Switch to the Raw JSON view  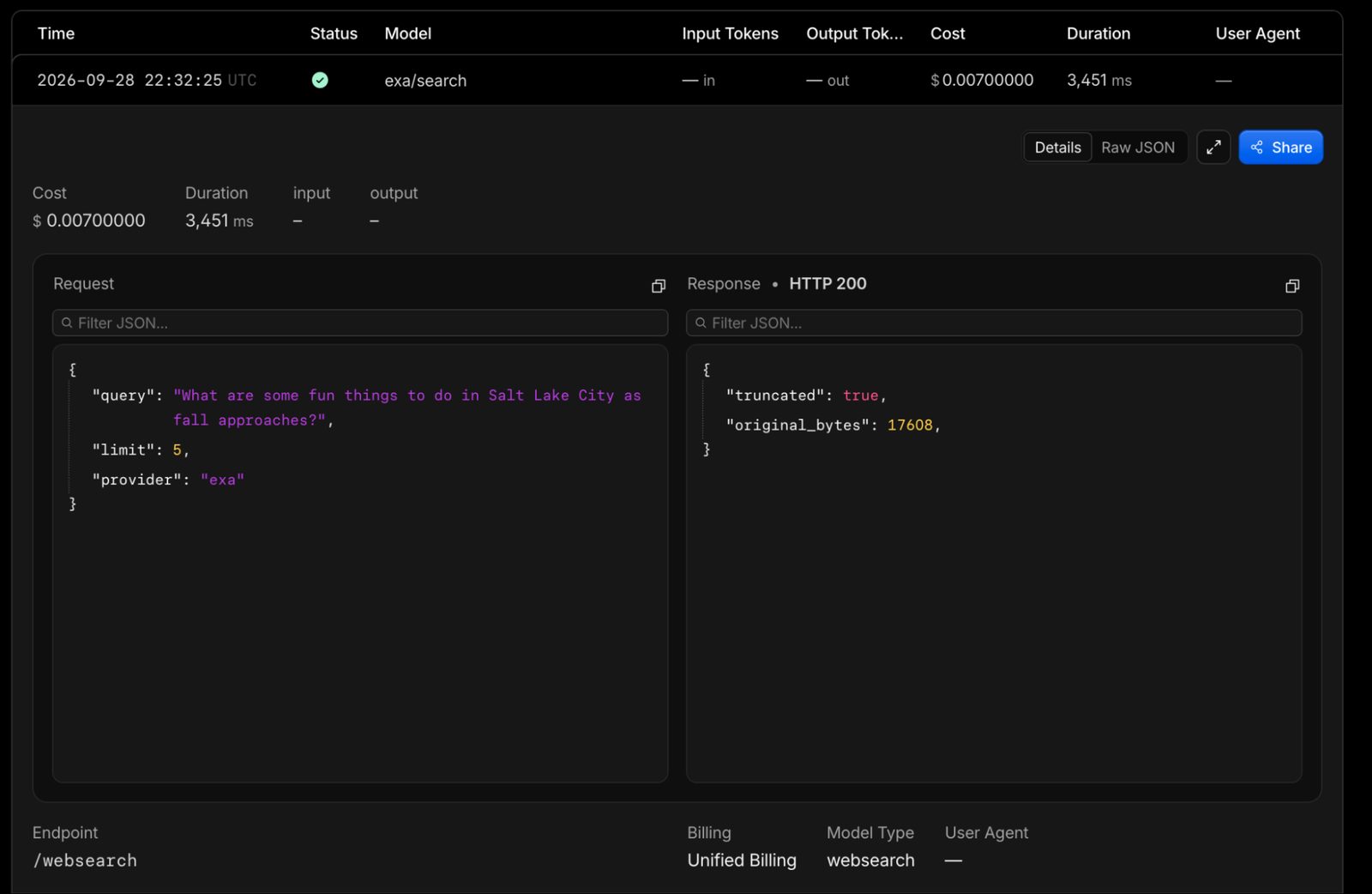(x=1138, y=148)
